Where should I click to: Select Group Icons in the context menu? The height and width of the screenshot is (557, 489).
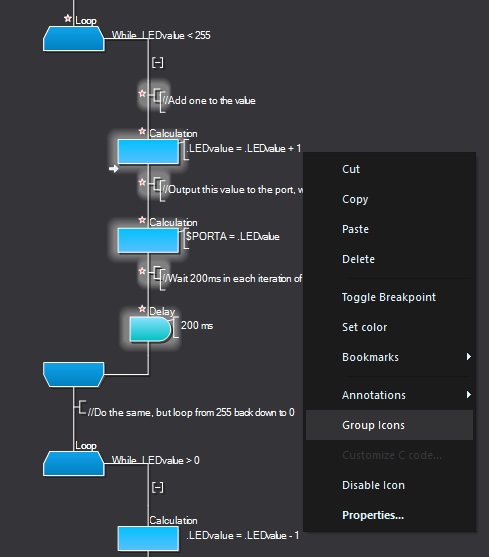[390, 425]
